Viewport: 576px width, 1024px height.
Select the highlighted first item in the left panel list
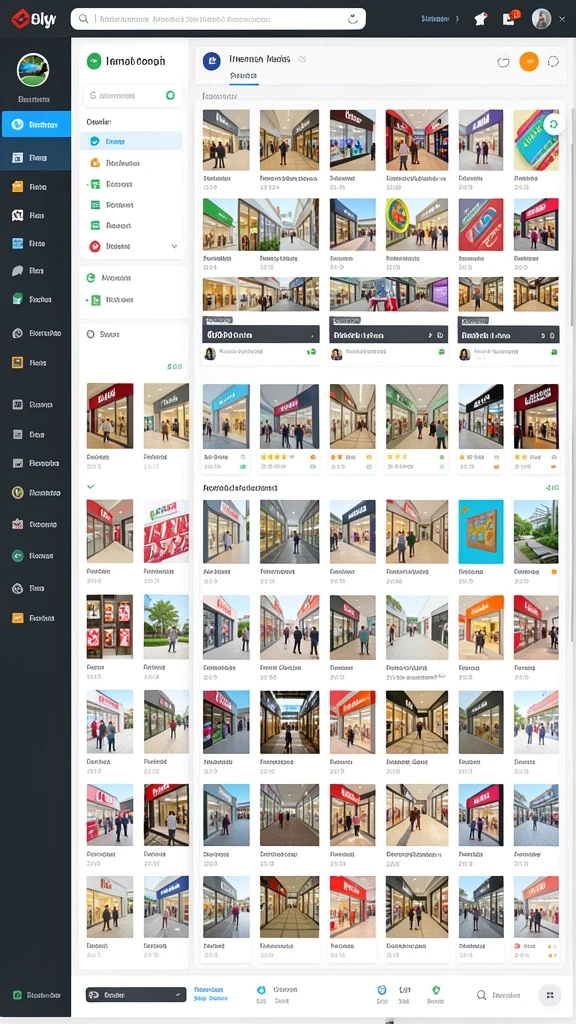pos(131,141)
